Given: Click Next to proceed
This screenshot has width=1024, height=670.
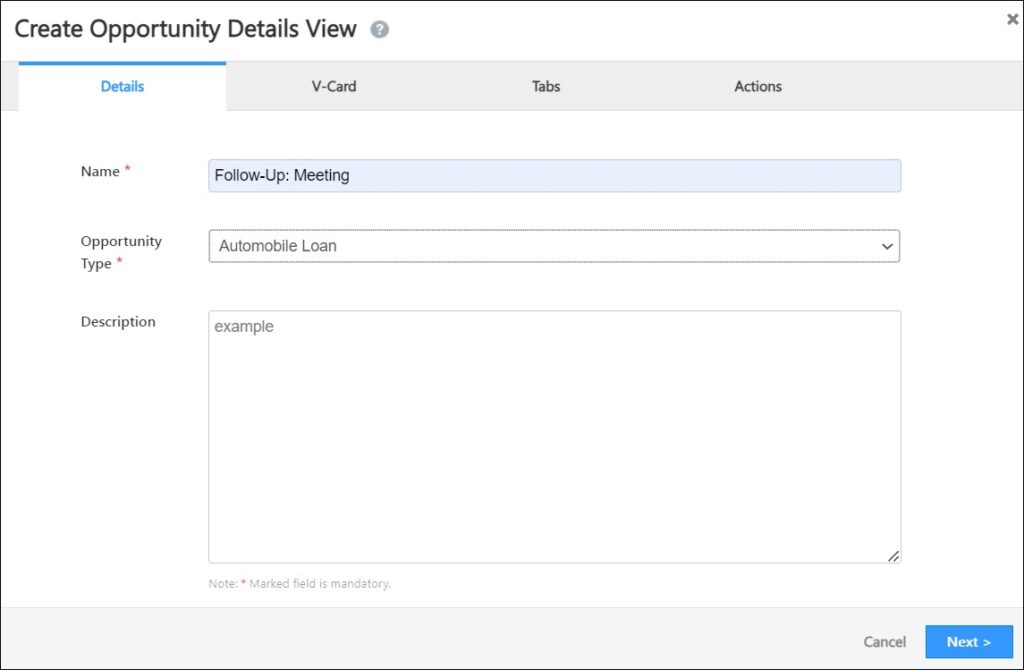Looking at the screenshot, I should tap(968, 641).
